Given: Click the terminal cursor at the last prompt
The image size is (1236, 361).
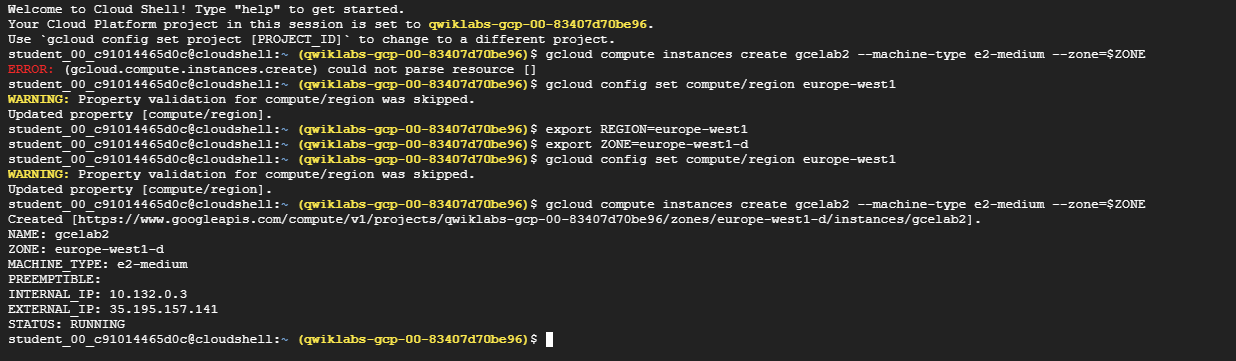Looking at the screenshot, I should [x=550, y=340].
